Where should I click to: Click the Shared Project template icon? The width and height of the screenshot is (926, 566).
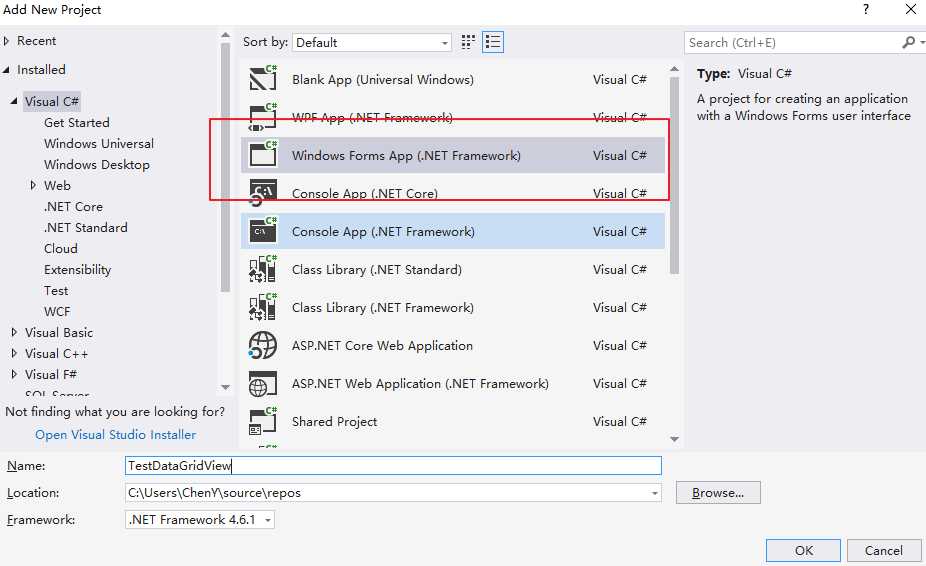tap(263, 421)
